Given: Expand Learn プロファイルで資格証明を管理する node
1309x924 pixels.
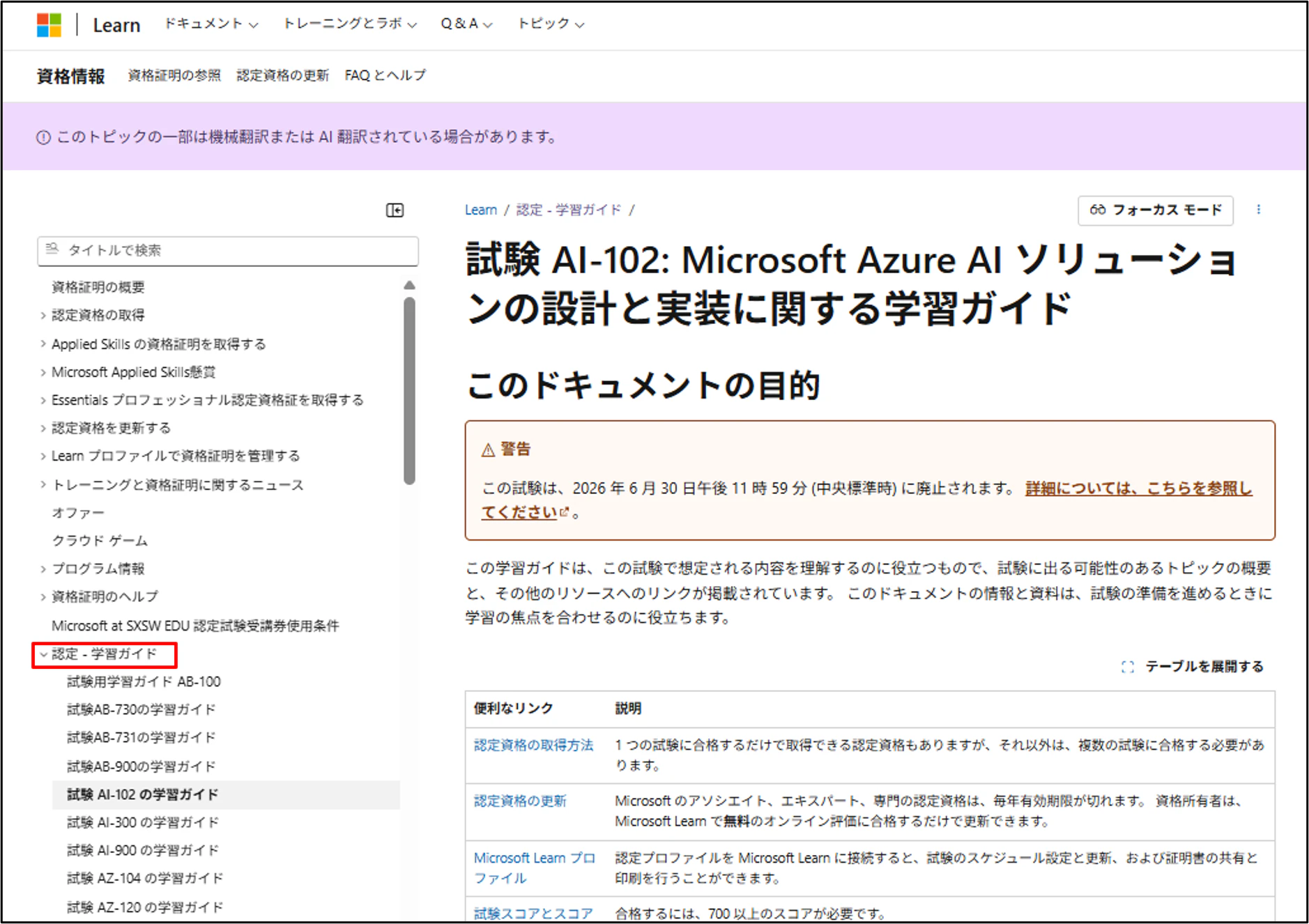Looking at the screenshot, I should pos(43,456).
